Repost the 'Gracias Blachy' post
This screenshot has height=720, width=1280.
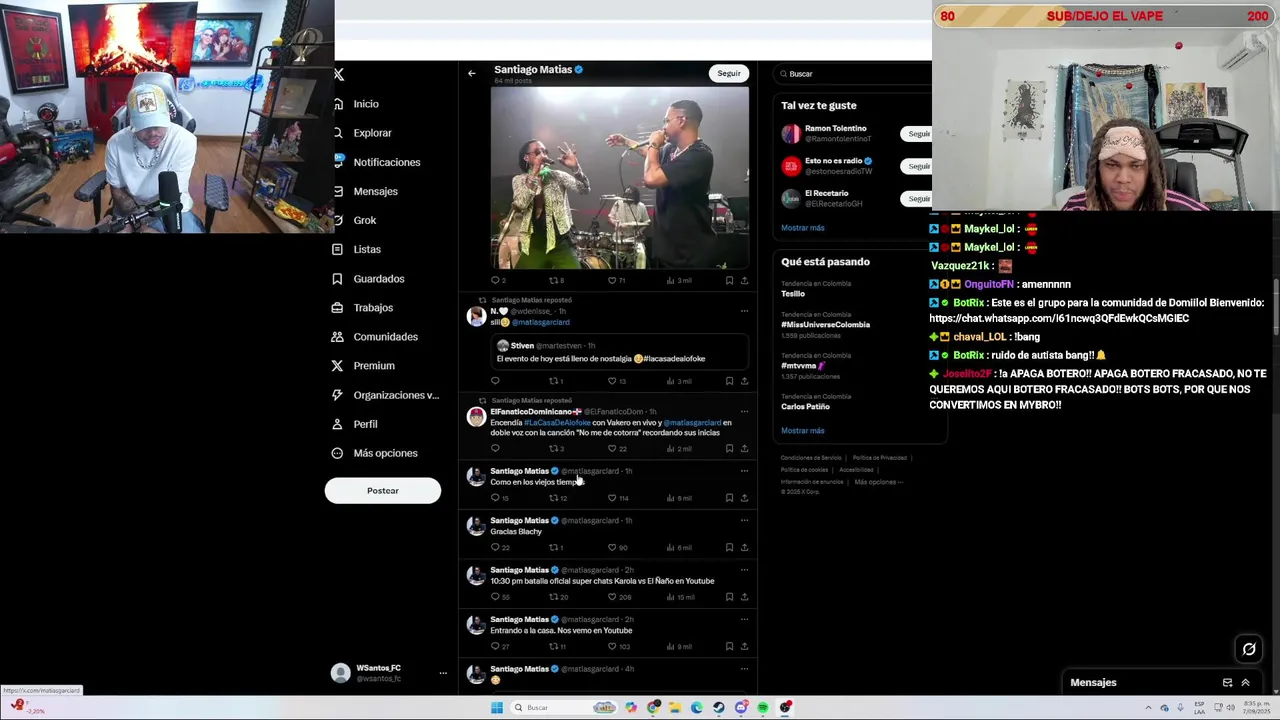[554, 547]
